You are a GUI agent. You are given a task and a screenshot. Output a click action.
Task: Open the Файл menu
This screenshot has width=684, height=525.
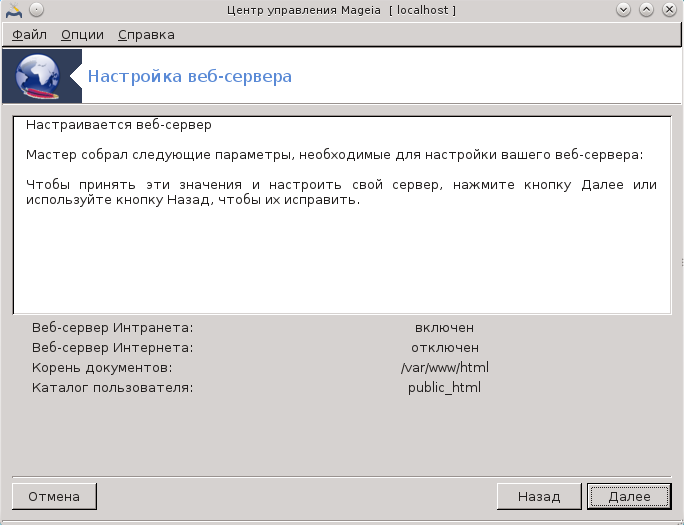click(x=29, y=34)
